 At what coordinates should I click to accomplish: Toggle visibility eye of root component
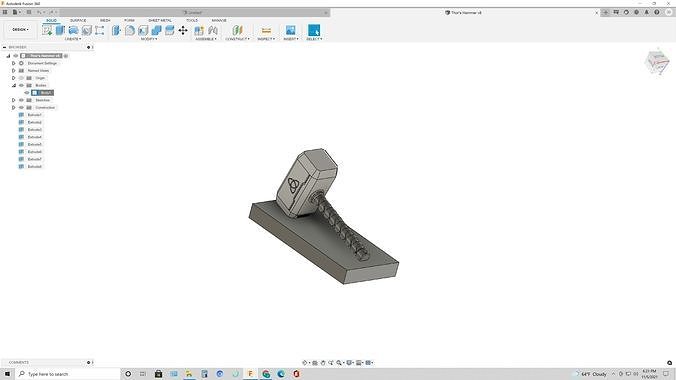16,56
